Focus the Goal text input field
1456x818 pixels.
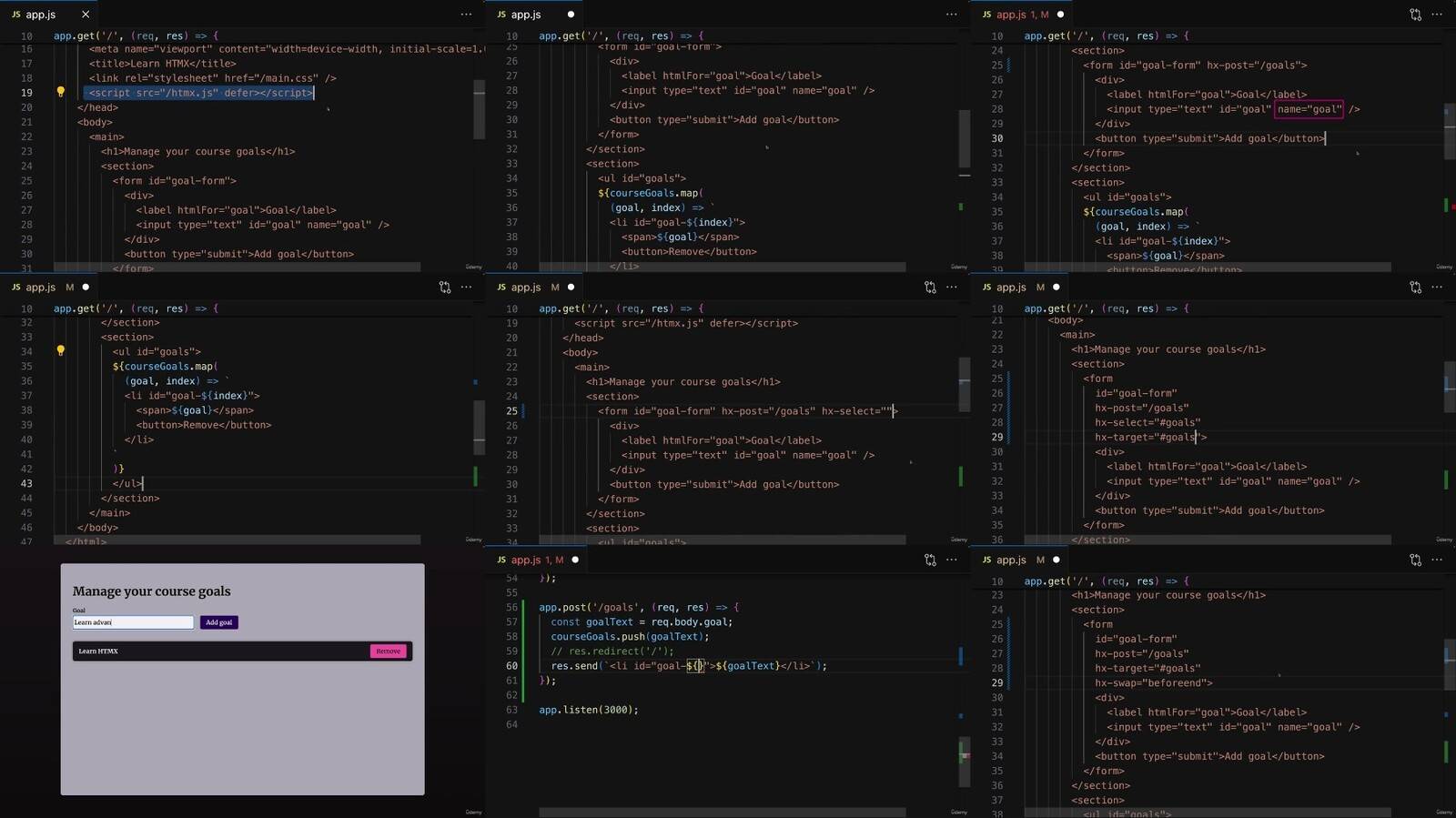[x=133, y=622]
